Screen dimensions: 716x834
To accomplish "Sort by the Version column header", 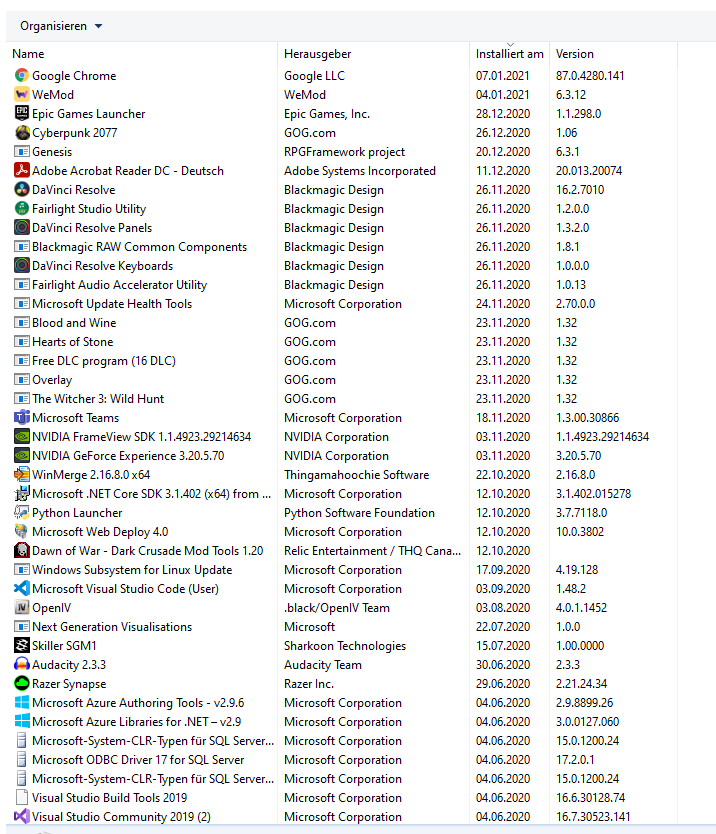I will [x=575, y=54].
